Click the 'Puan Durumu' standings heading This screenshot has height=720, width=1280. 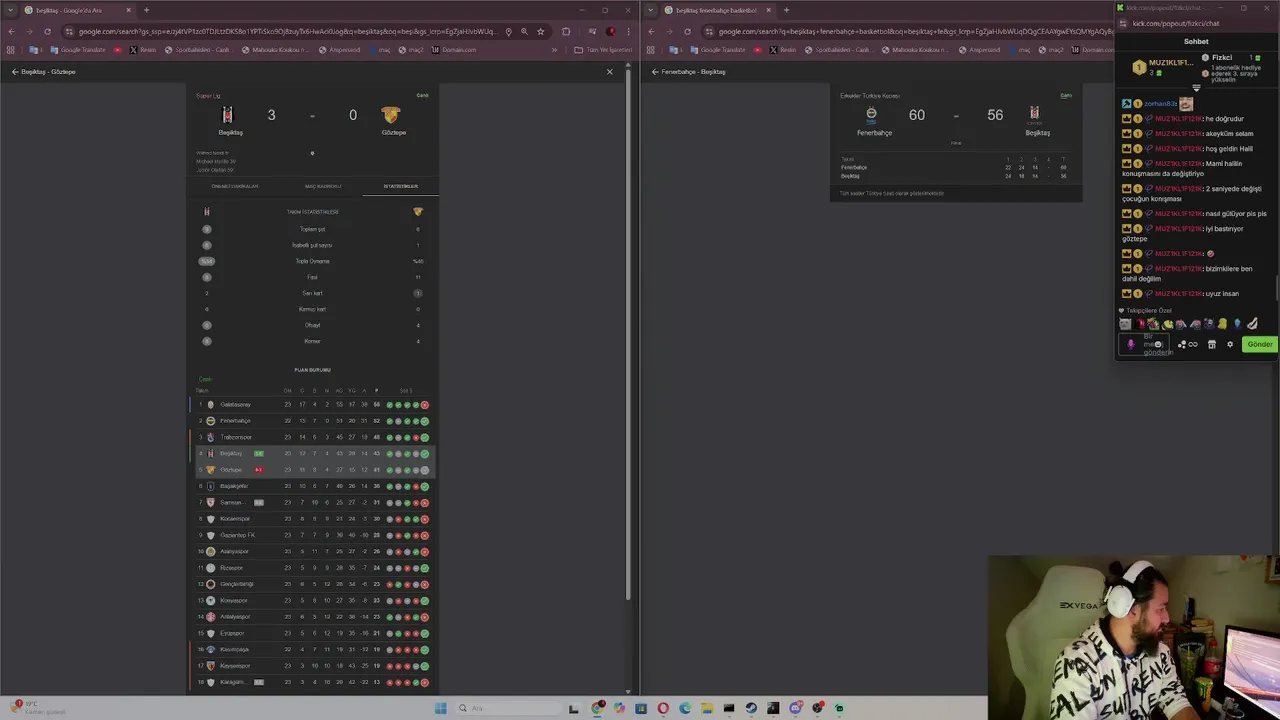pyautogui.click(x=312, y=370)
